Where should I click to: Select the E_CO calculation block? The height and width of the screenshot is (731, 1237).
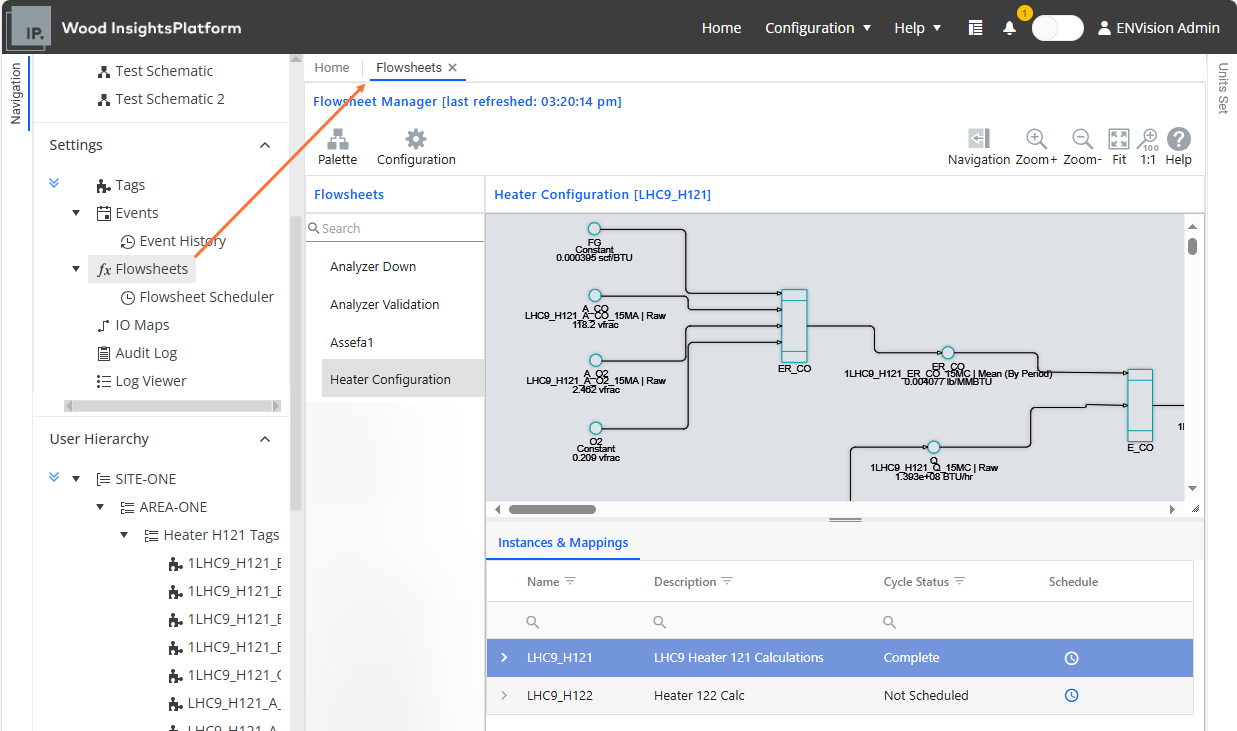[x=1140, y=405]
